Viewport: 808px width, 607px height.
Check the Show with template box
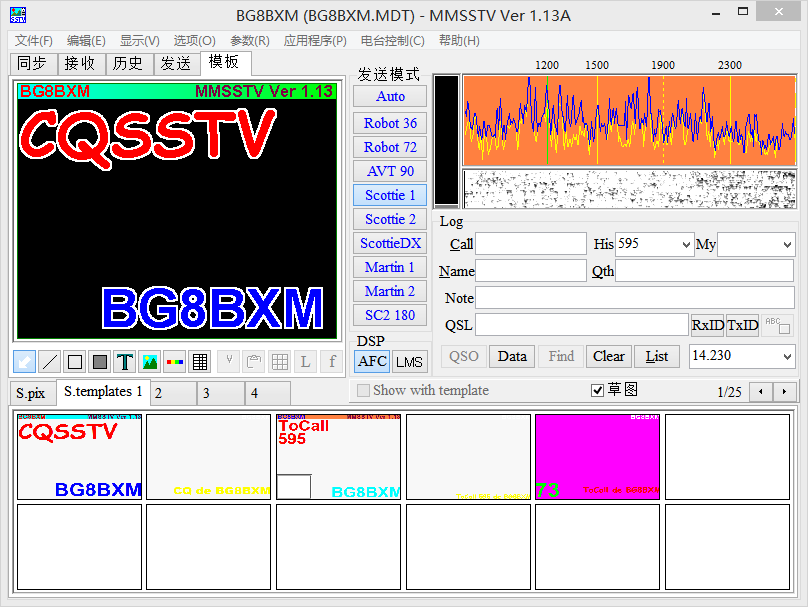[363, 391]
